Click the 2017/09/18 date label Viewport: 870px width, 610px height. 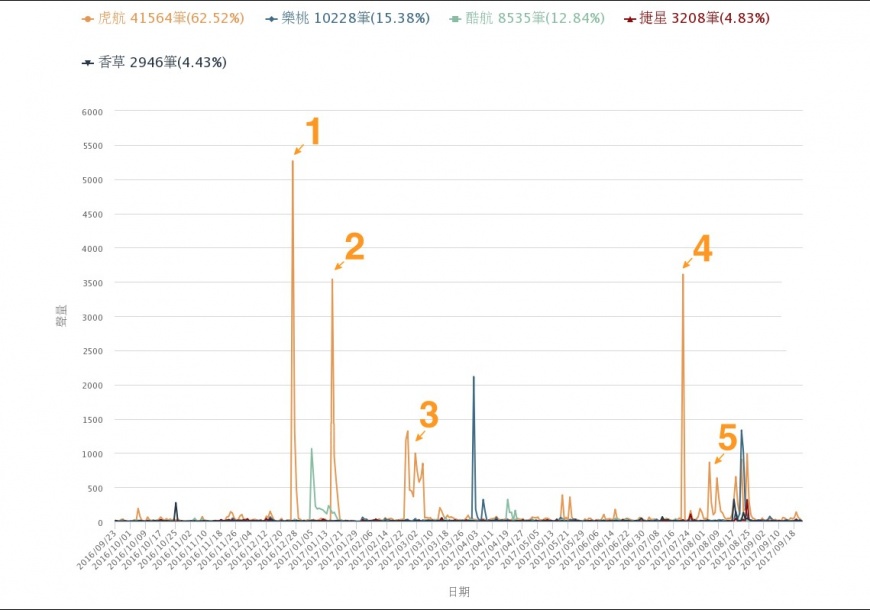pyautogui.click(x=777, y=549)
